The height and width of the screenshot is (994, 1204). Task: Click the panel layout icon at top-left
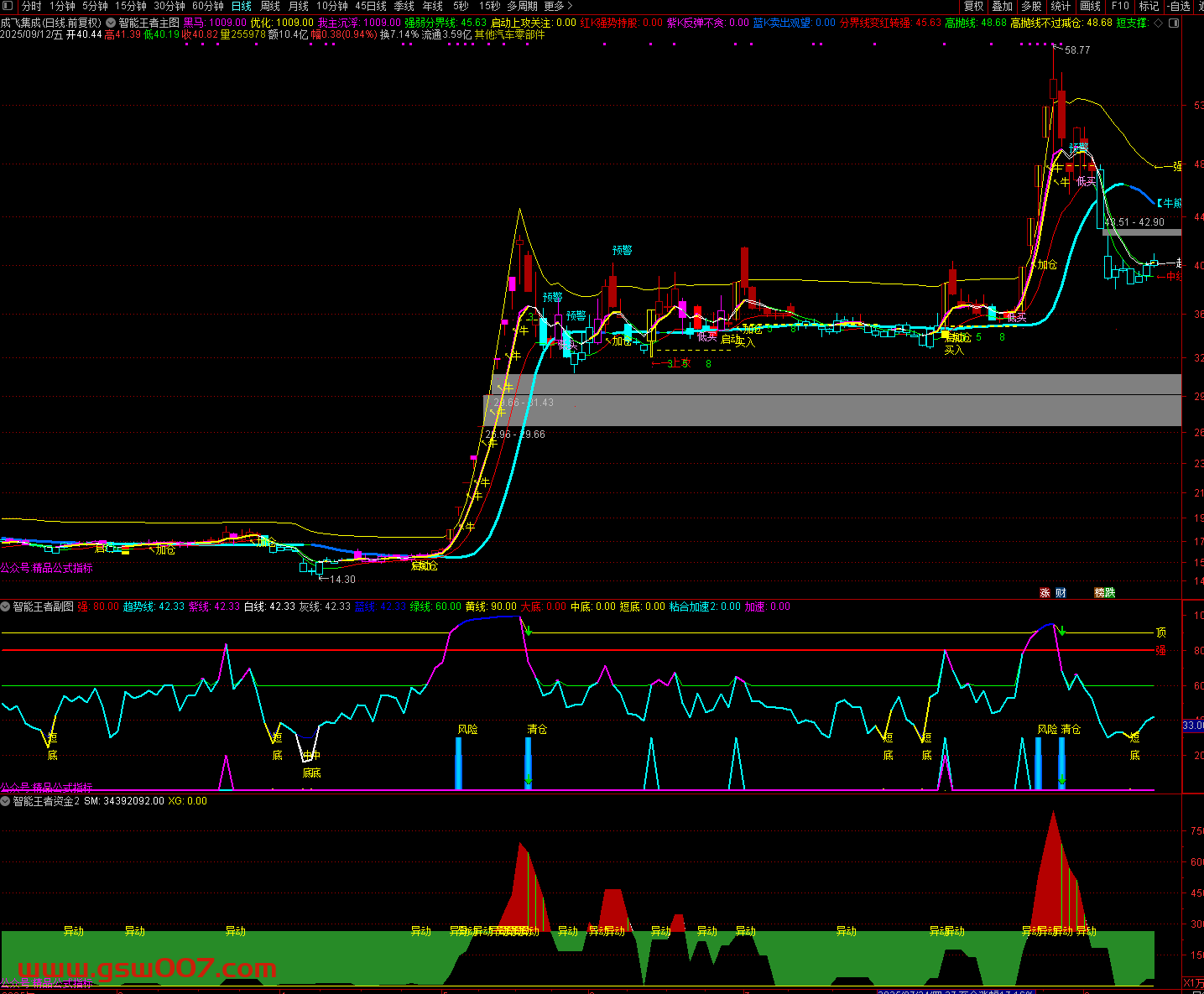(x=8, y=6)
